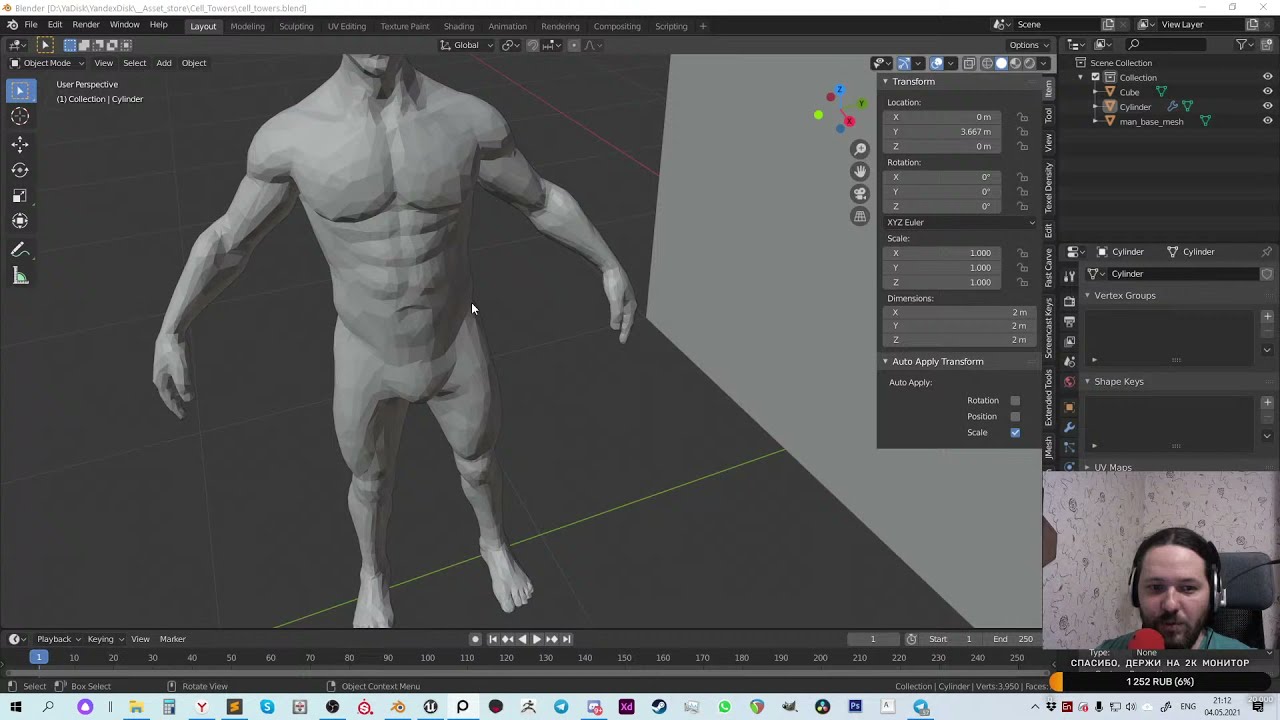Open the outliner filter funnel

click(1241, 45)
